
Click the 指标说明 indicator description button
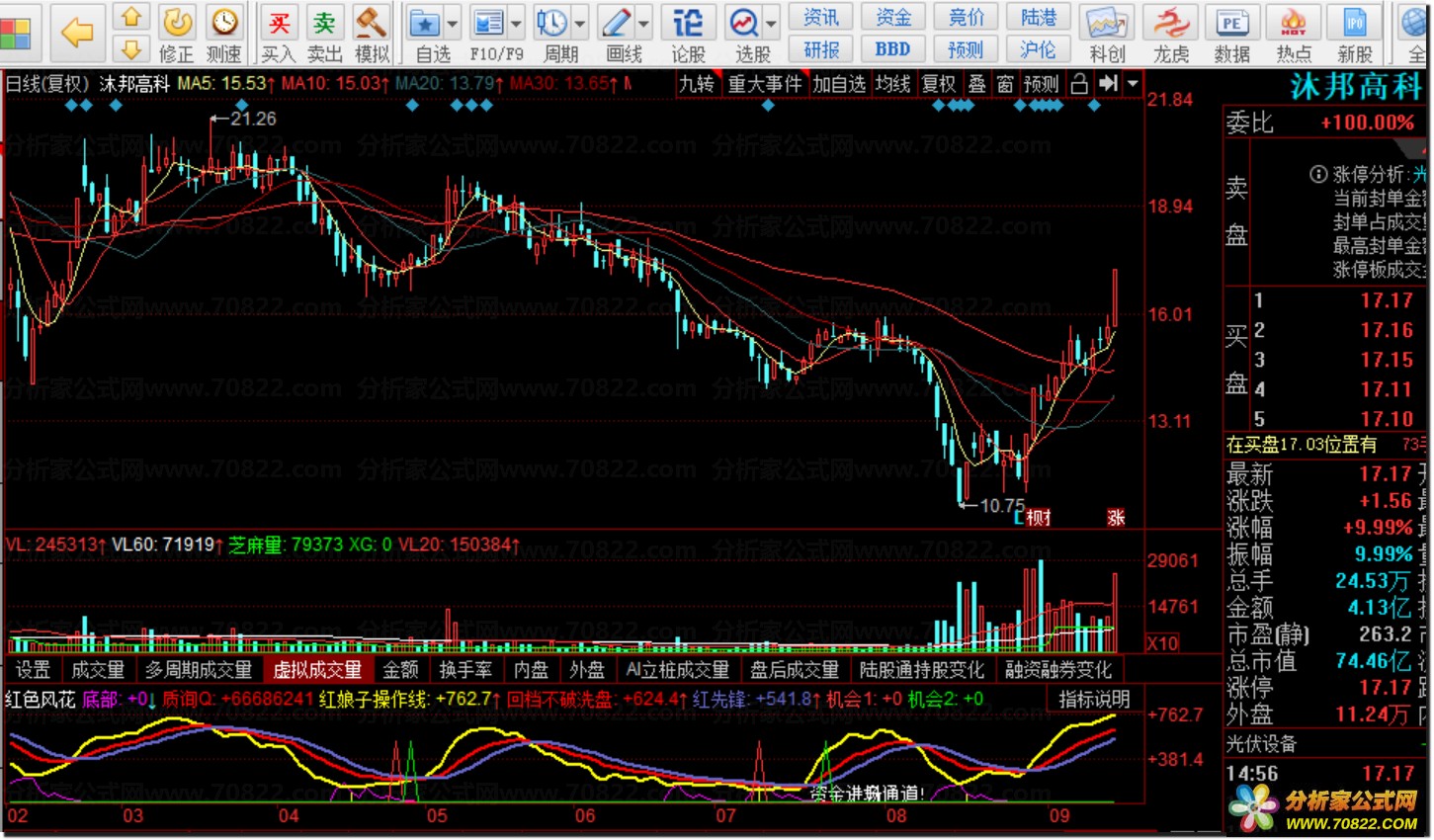(x=1094, y=700)
